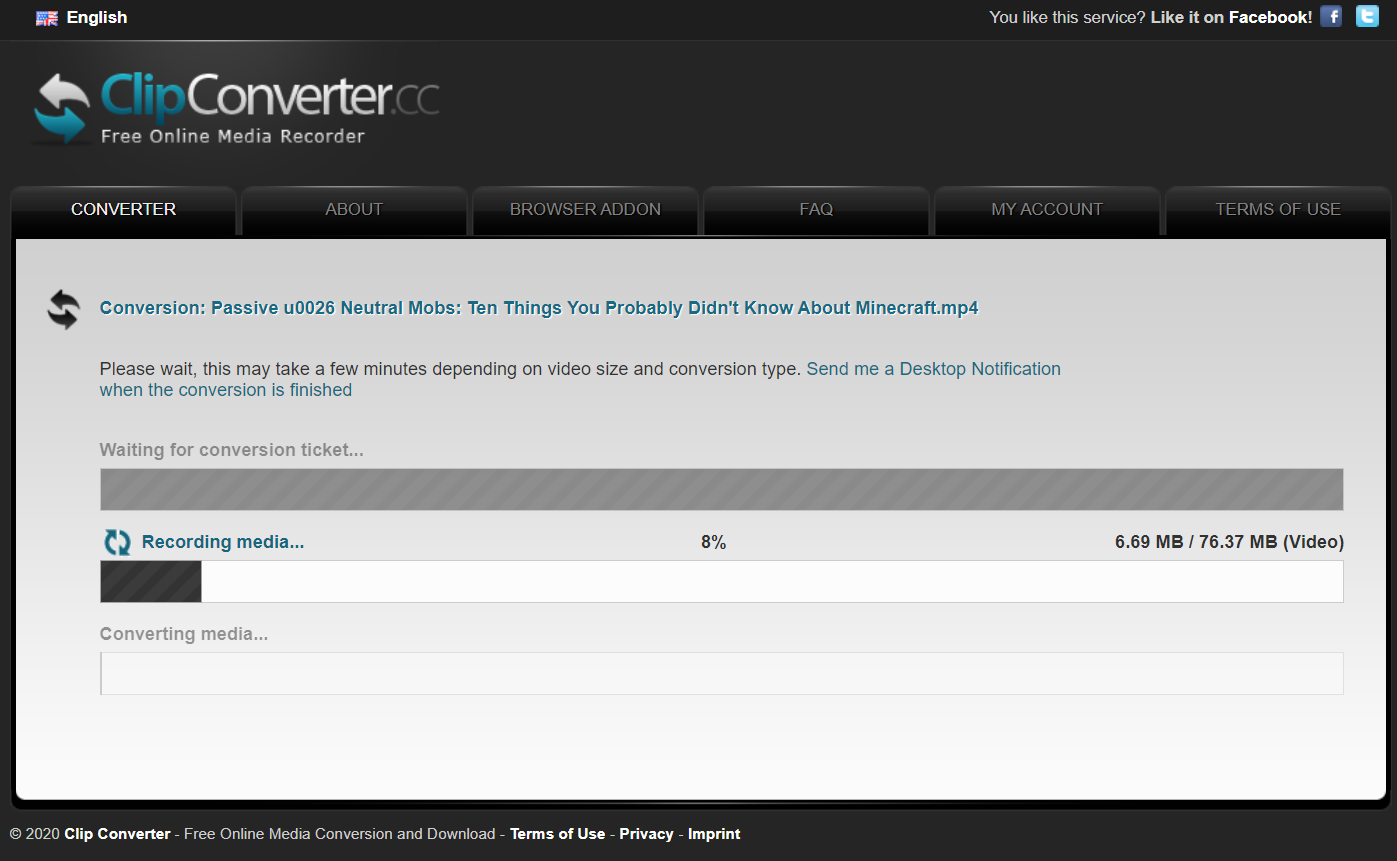The height and width of the screenshot is (861, 1397).
Task: Select the English language link
Action: [97, 18]
